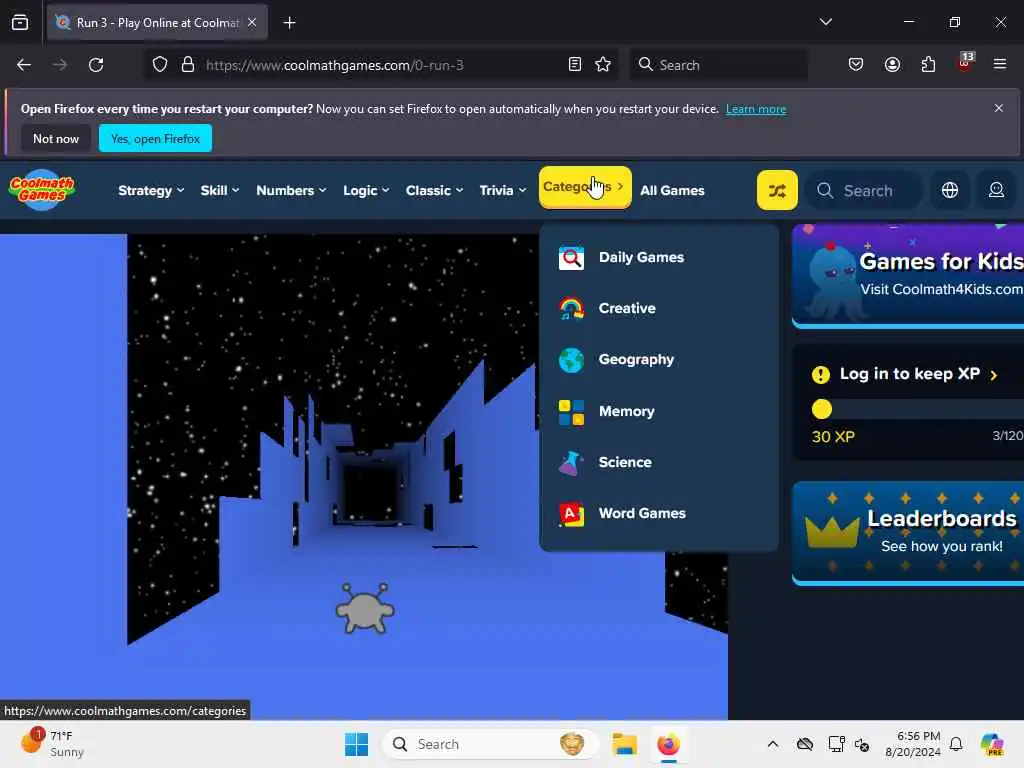Click the Run 3 game canvas character
The image size is (1024, 768).
click(364, 609)
